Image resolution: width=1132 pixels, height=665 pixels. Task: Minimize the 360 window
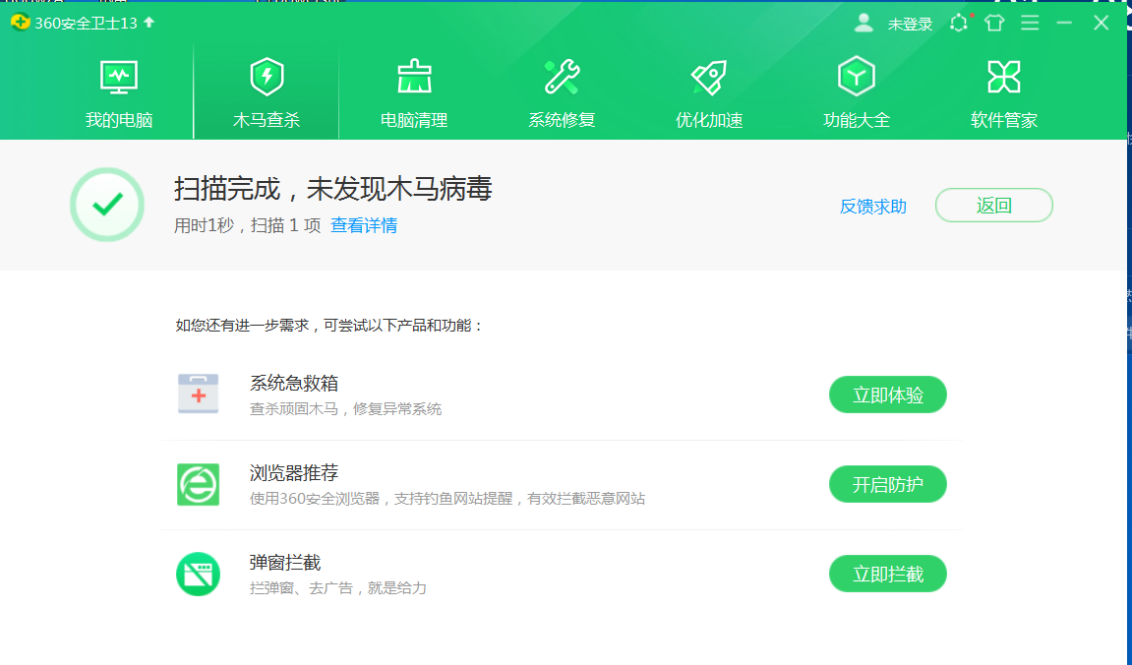coord(1064,23)
